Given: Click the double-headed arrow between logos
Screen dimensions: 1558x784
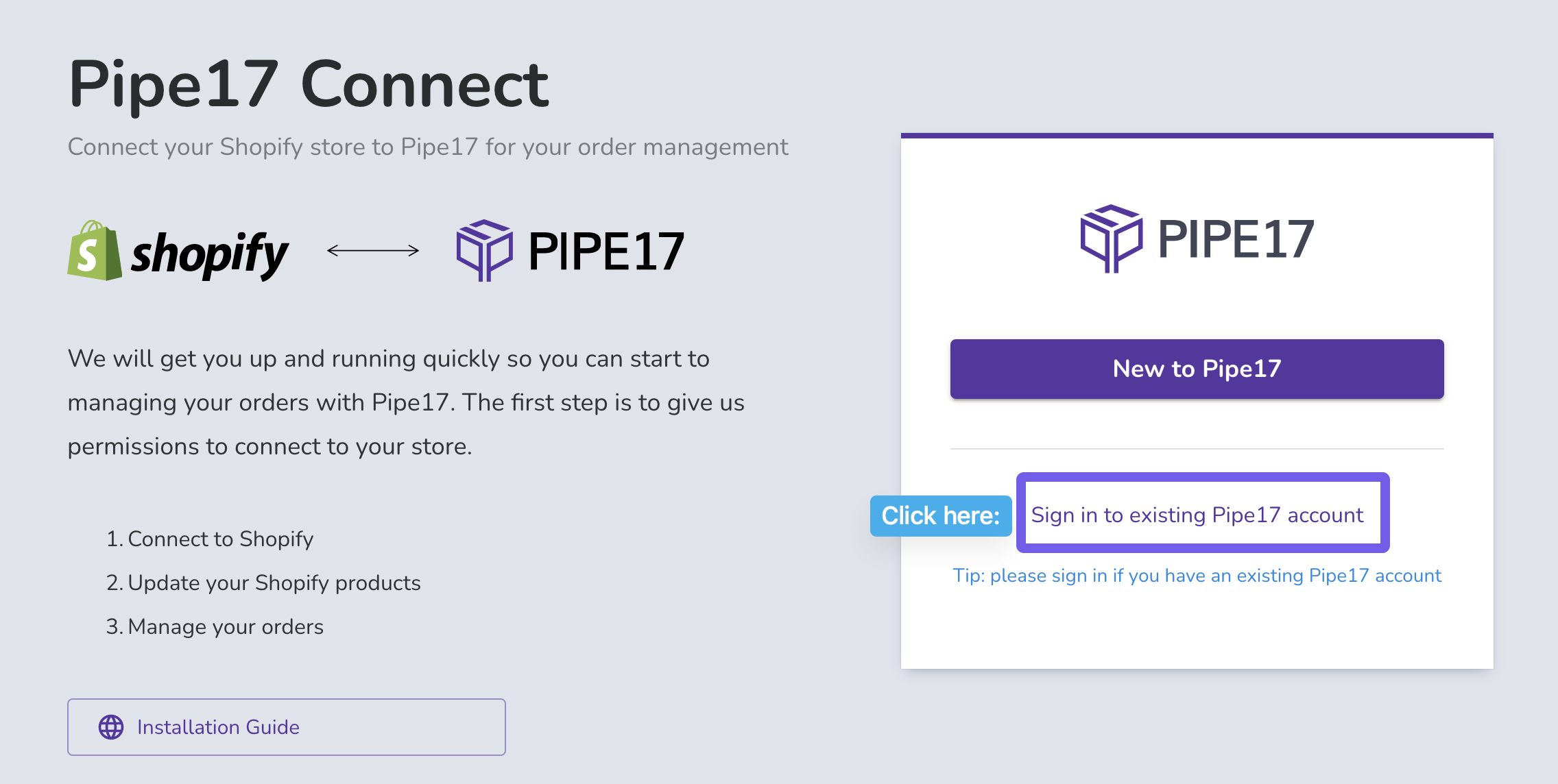Looking at the screenshot, I should click(x=373, y=251).
